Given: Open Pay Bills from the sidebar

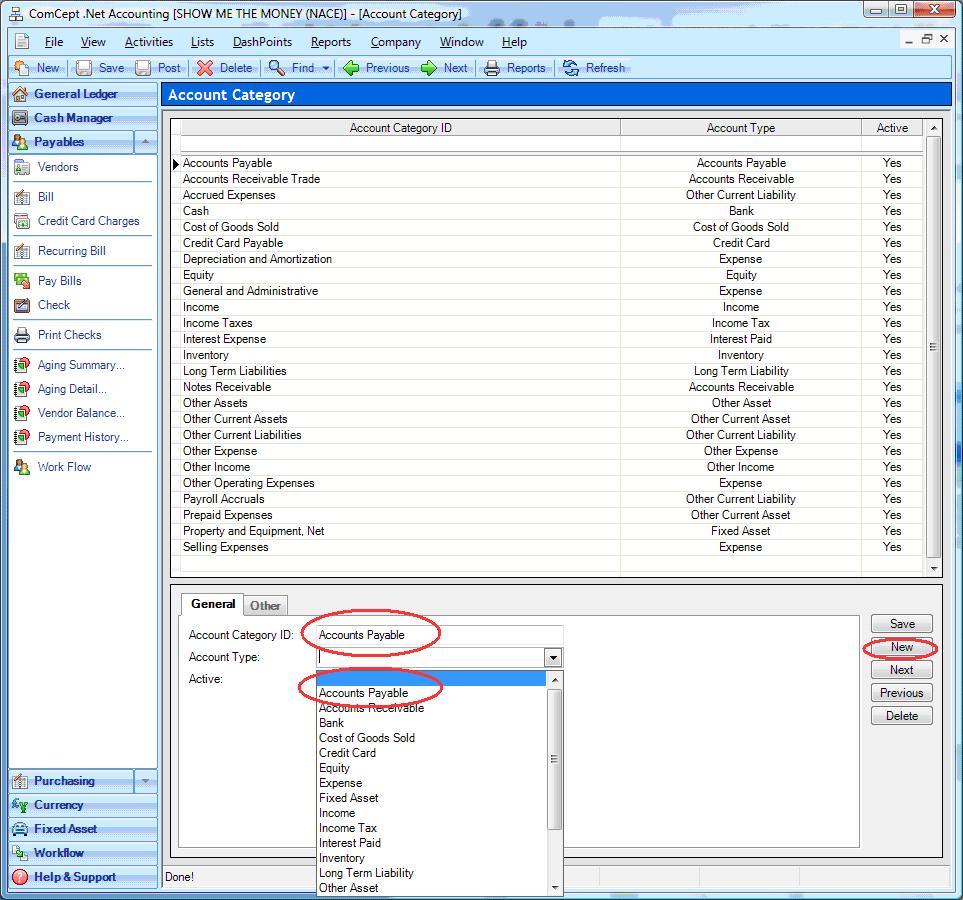Looking at the screenshot, I should pos(59,281).
